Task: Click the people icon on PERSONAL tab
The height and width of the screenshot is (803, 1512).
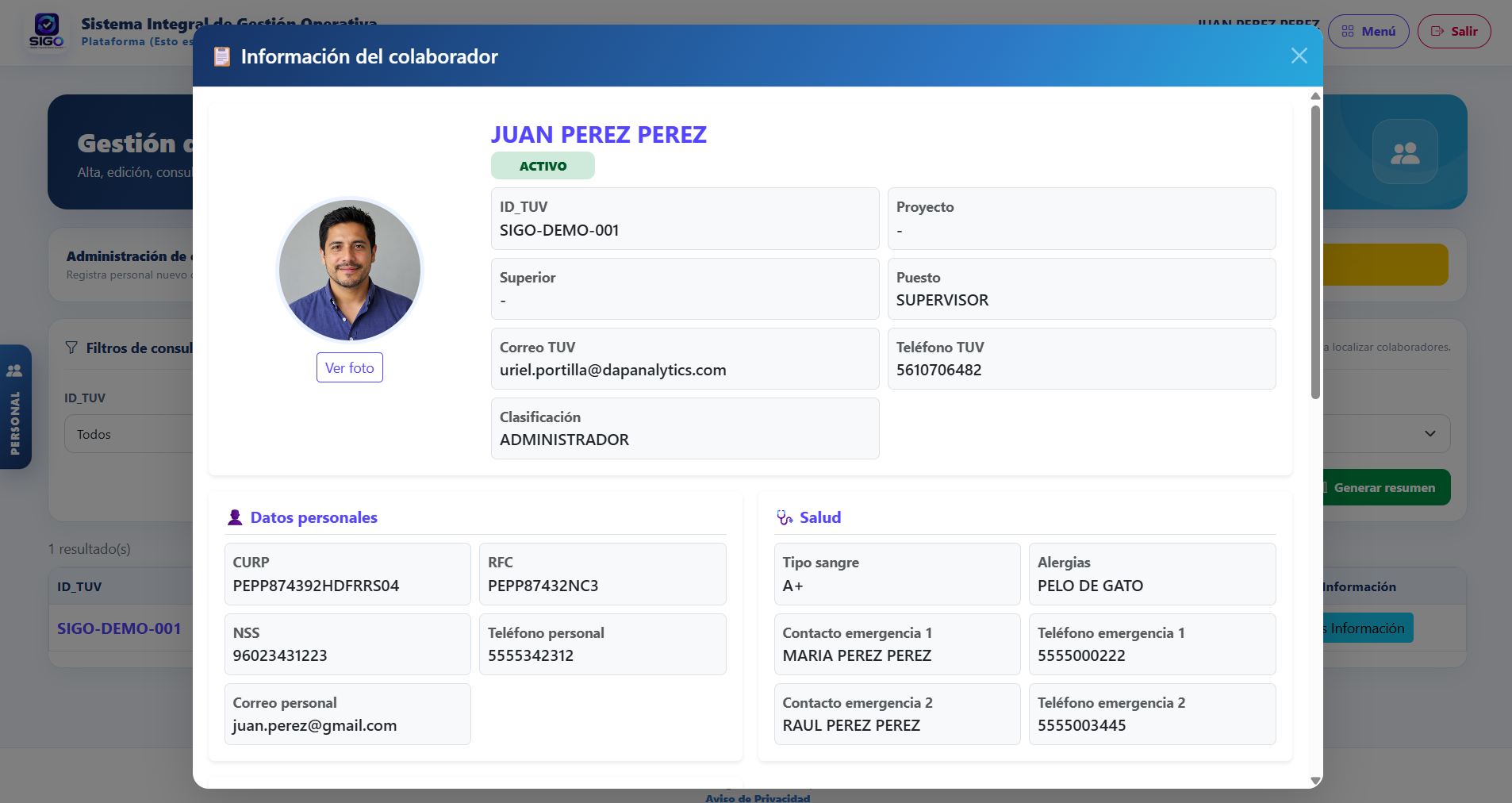Action: click(x=15, y=371)
